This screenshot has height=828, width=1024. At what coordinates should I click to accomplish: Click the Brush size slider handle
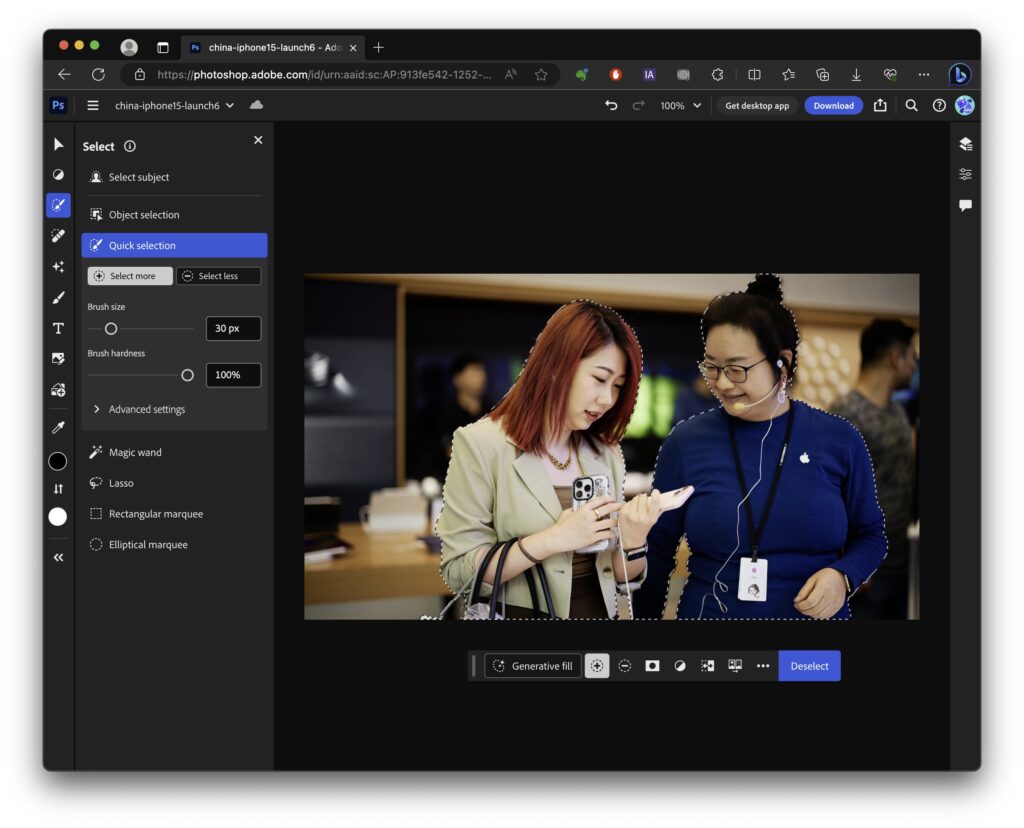(x=111, y=328)
